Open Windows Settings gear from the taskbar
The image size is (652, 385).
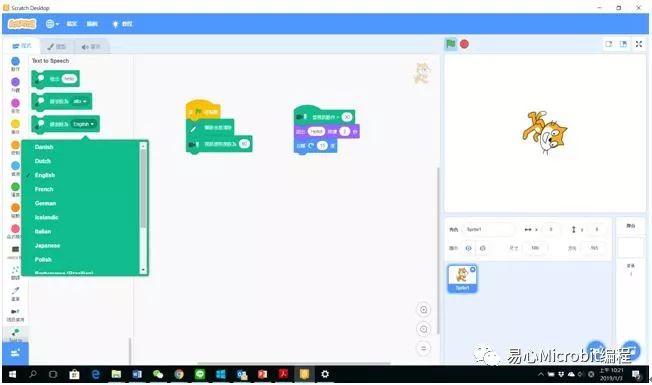click(325, 375)
